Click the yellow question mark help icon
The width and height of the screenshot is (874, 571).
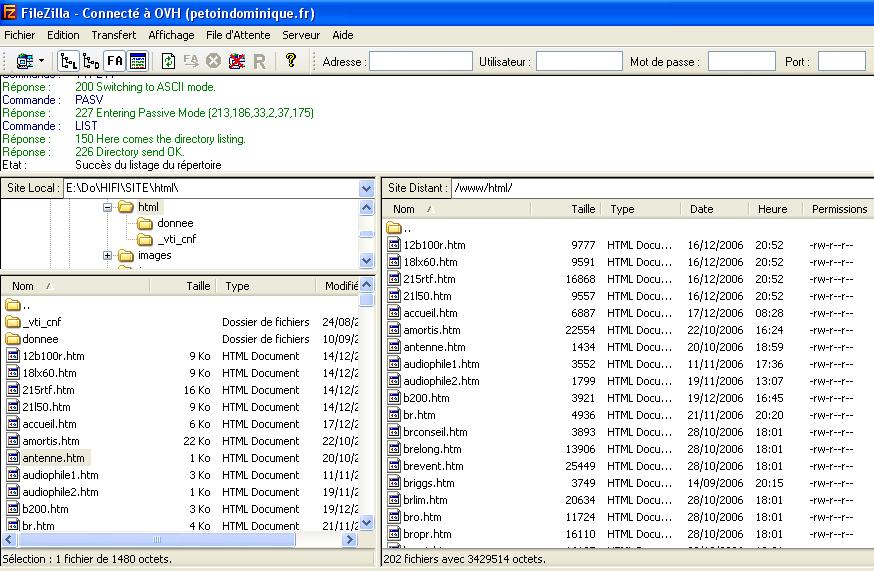click(x=290, y=60)
